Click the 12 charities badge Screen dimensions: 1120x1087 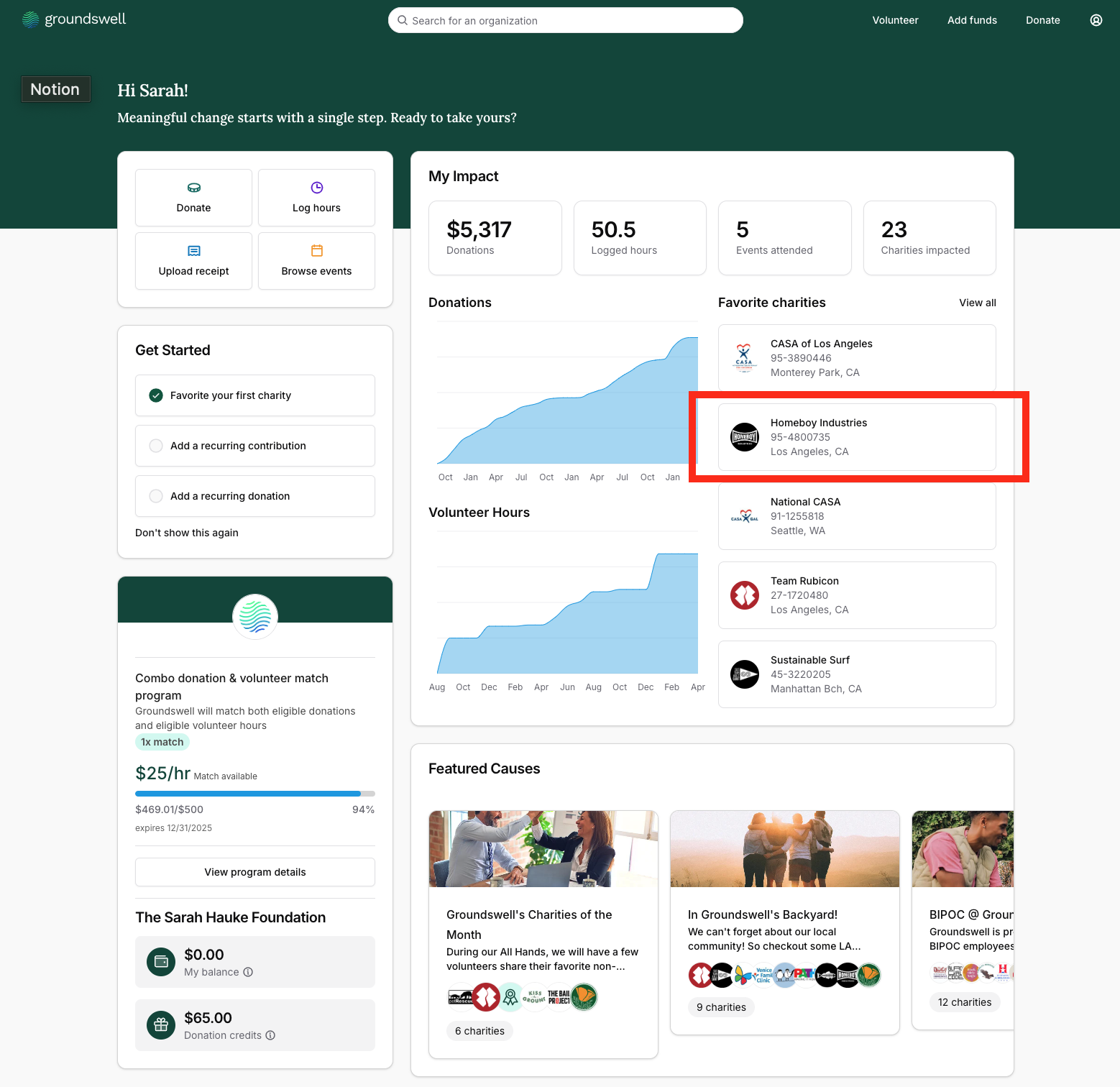(965, 1002)
